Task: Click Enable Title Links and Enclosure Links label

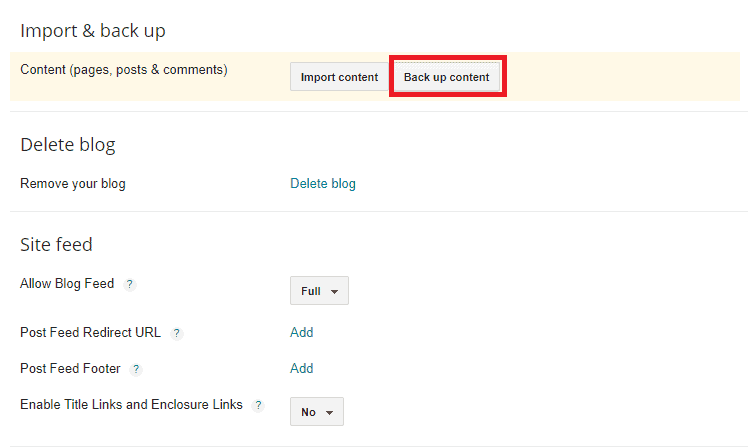Action: (131, 405)
